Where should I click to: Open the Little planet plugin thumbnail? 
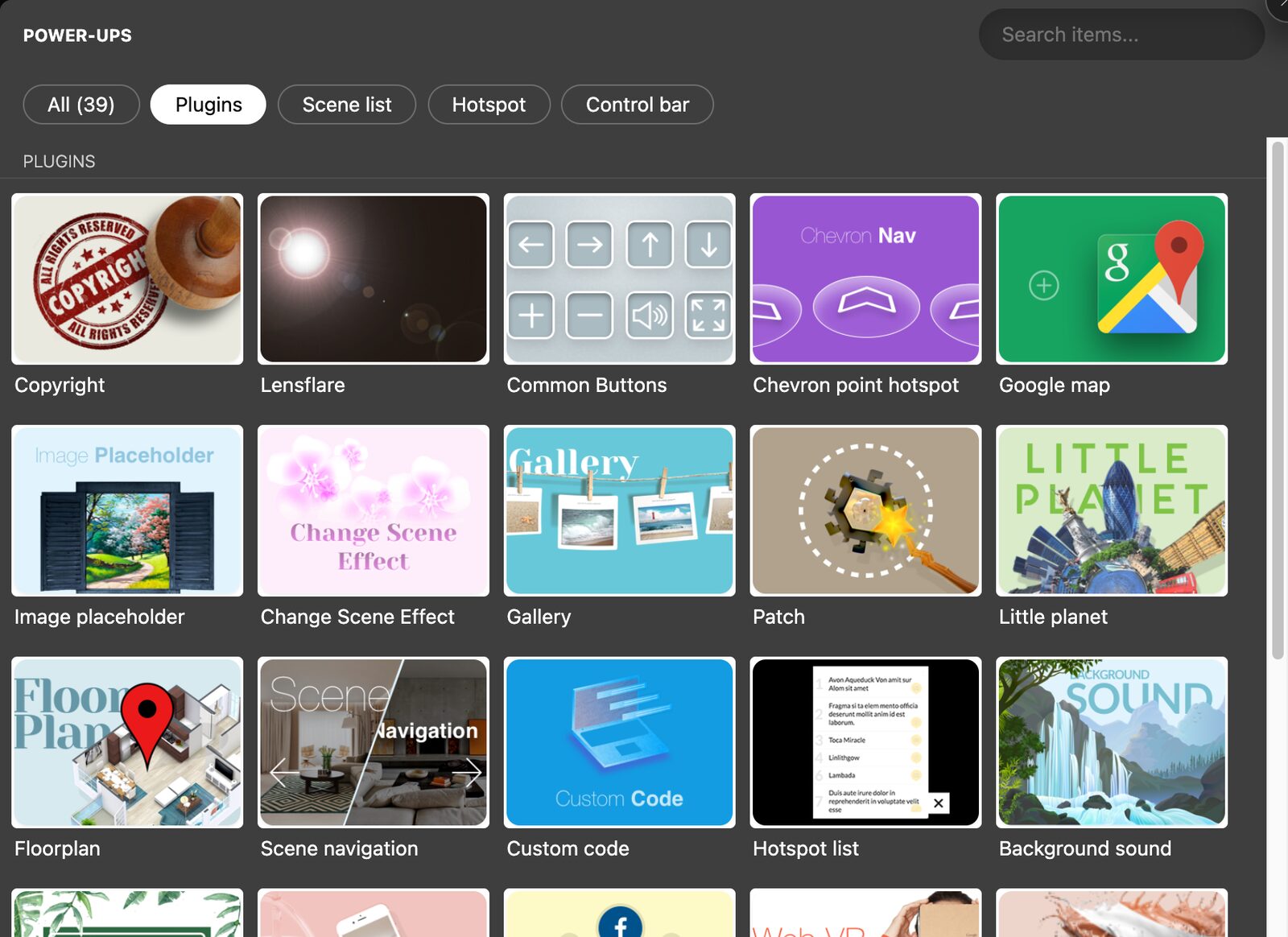coord(1112,510)
